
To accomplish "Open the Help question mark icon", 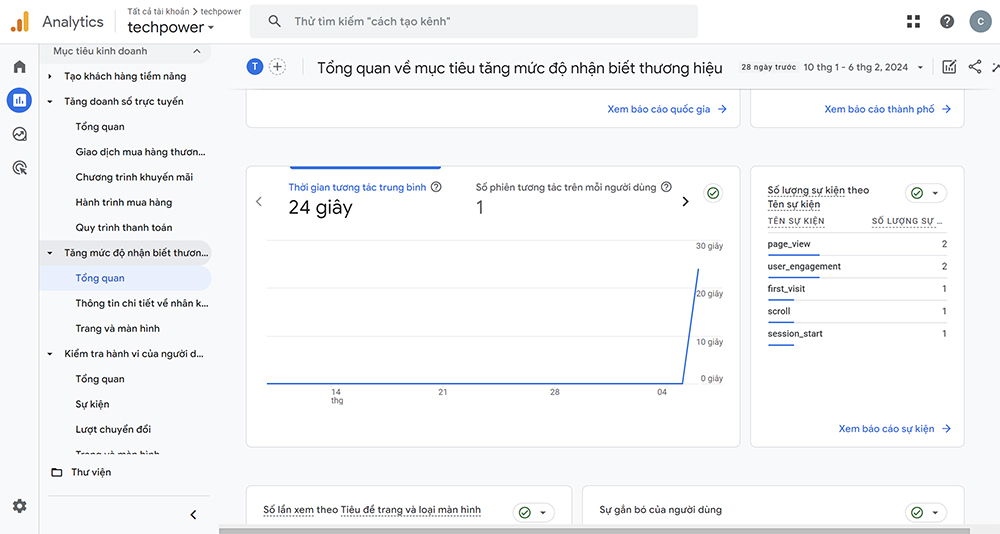I will tap(947, 22).
